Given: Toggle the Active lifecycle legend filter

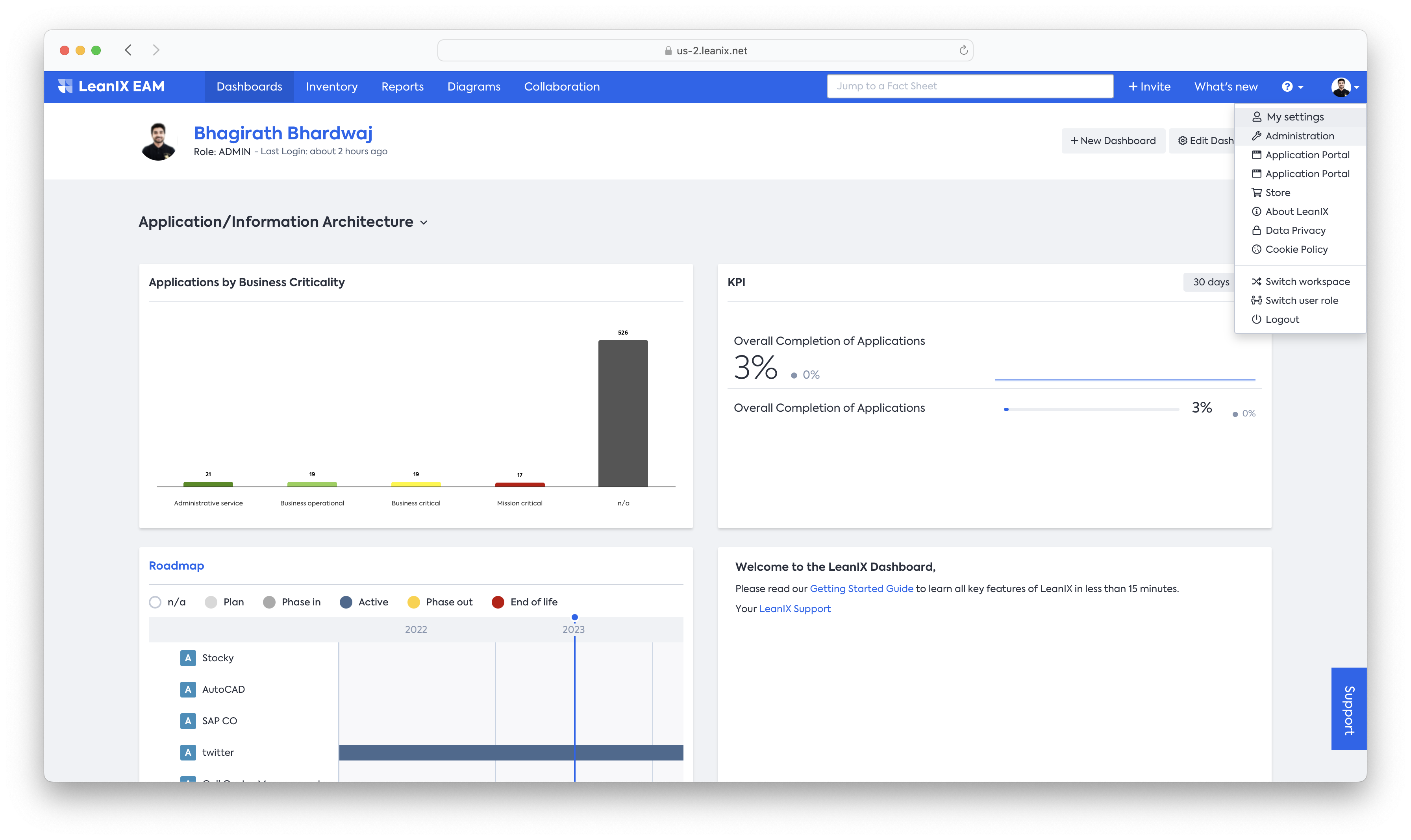Looking at the screenshot, I should click(x=346, y=602).
